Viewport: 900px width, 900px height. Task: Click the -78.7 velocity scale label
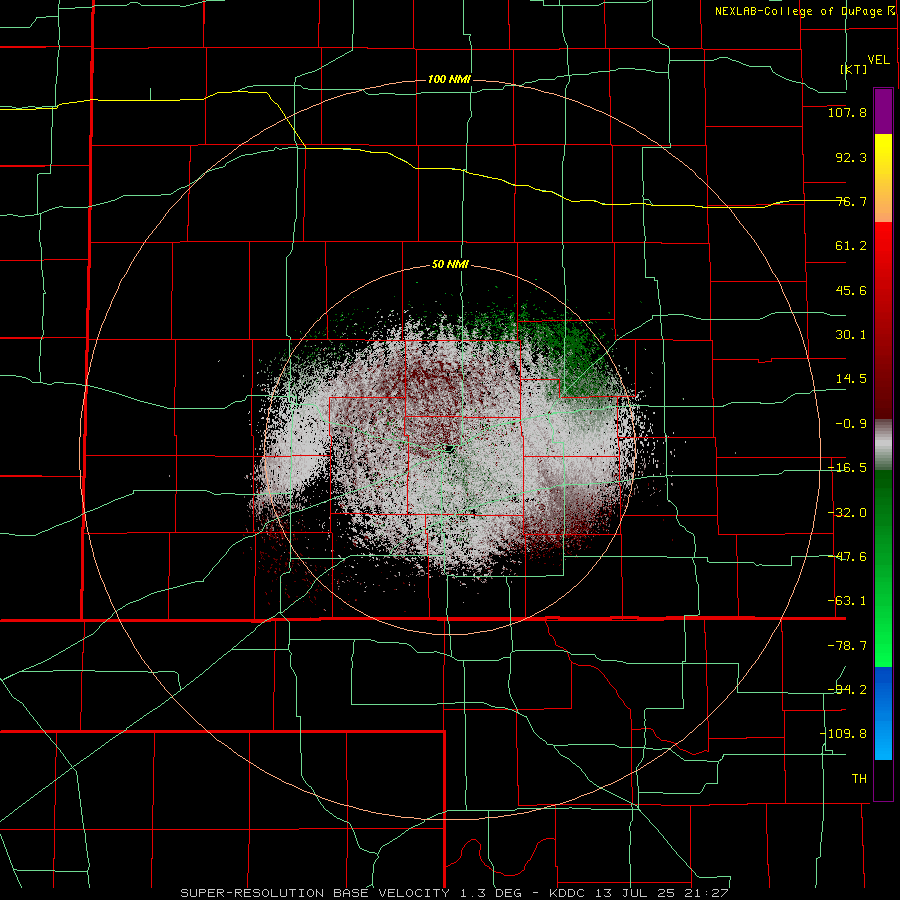coord(847,646)
